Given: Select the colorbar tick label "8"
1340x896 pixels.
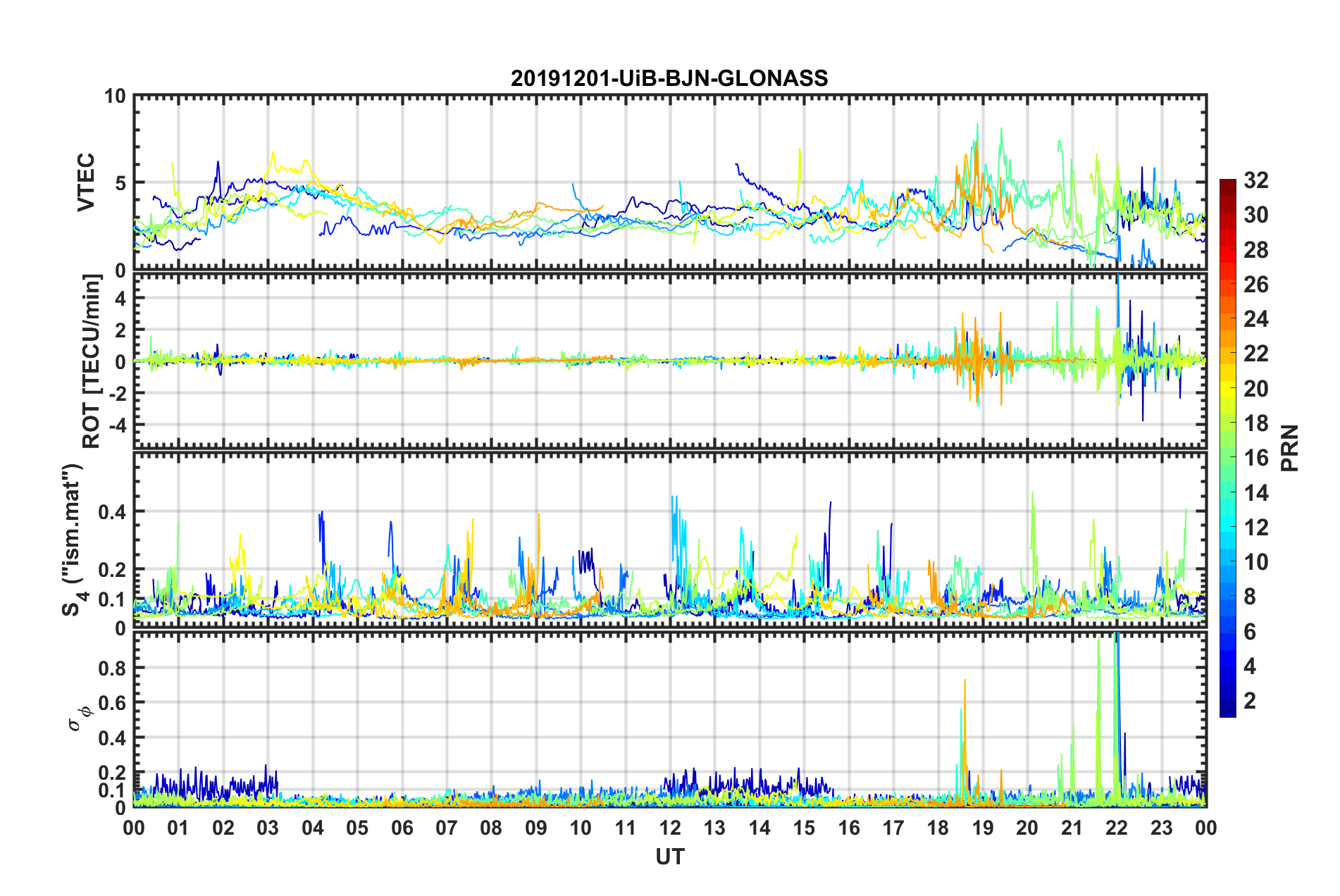Looking at the screenshot, I should [1250, 597].
